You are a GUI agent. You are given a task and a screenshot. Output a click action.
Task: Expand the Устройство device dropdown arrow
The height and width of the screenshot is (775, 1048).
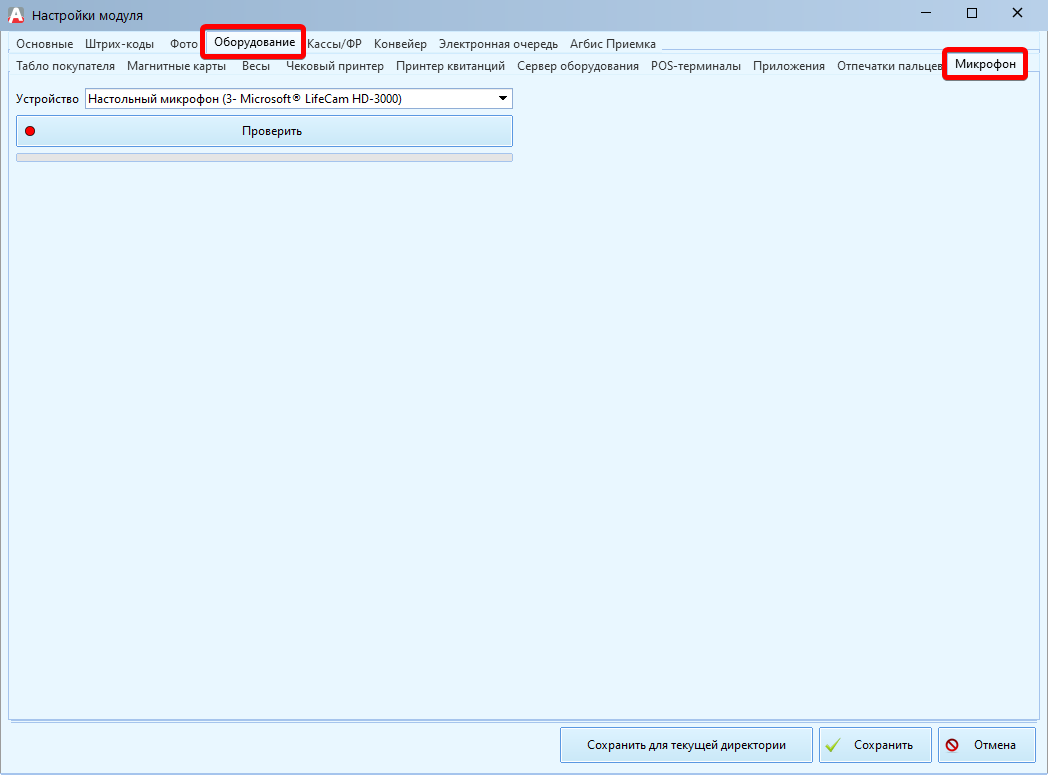502,99
